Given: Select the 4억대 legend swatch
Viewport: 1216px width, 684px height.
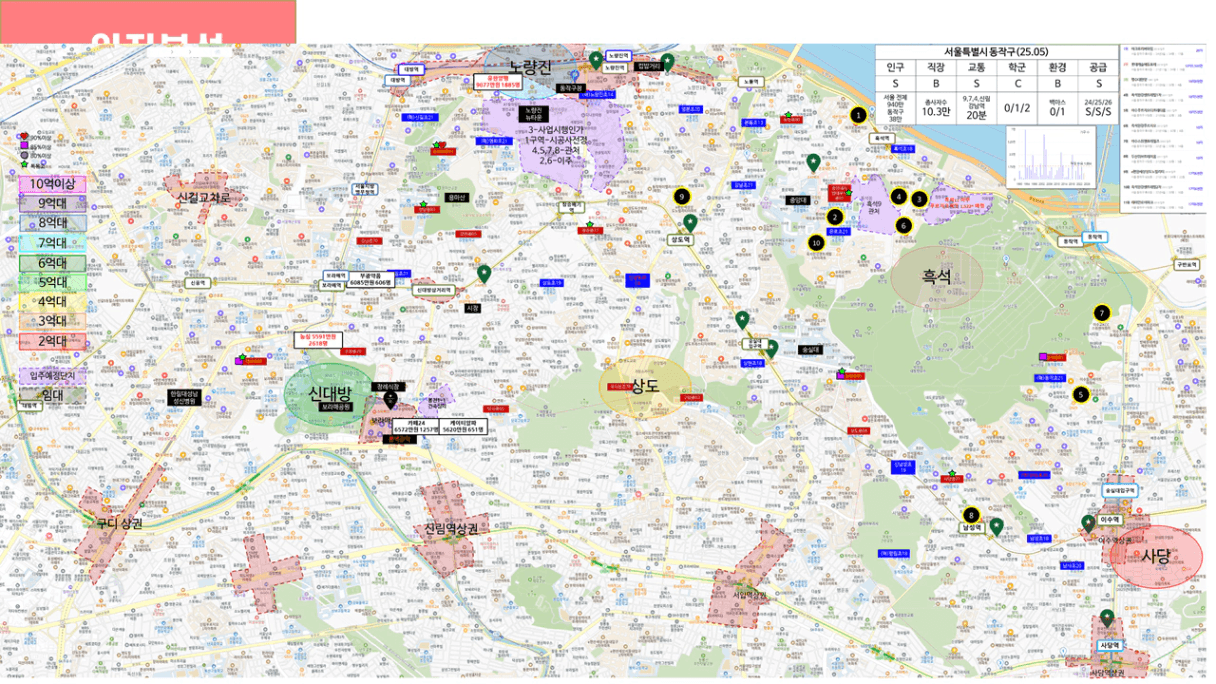Looking at the screenshot, I should [x=52, y=301].
